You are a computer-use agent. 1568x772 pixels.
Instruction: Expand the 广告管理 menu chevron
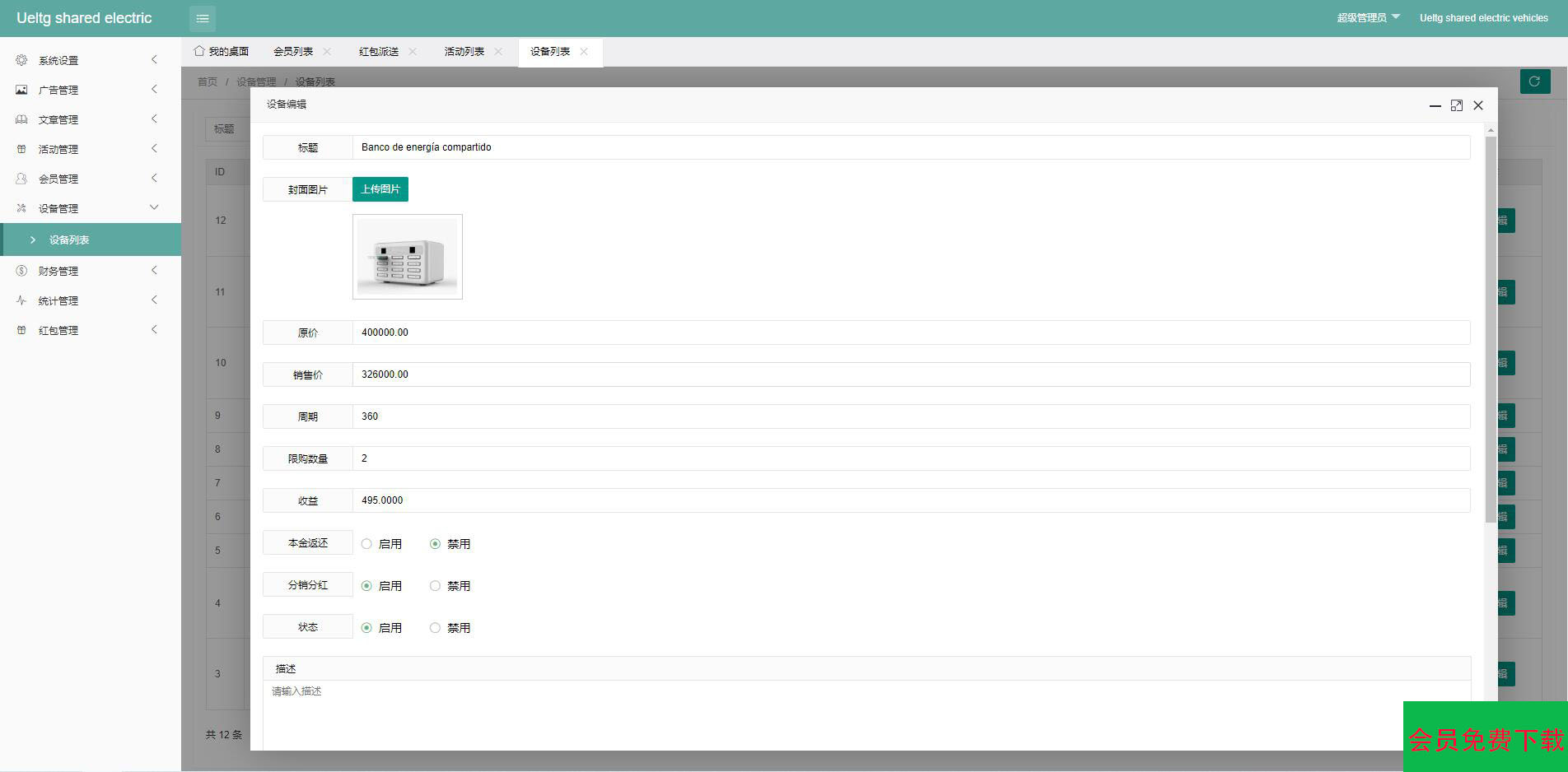pos(154,89)
